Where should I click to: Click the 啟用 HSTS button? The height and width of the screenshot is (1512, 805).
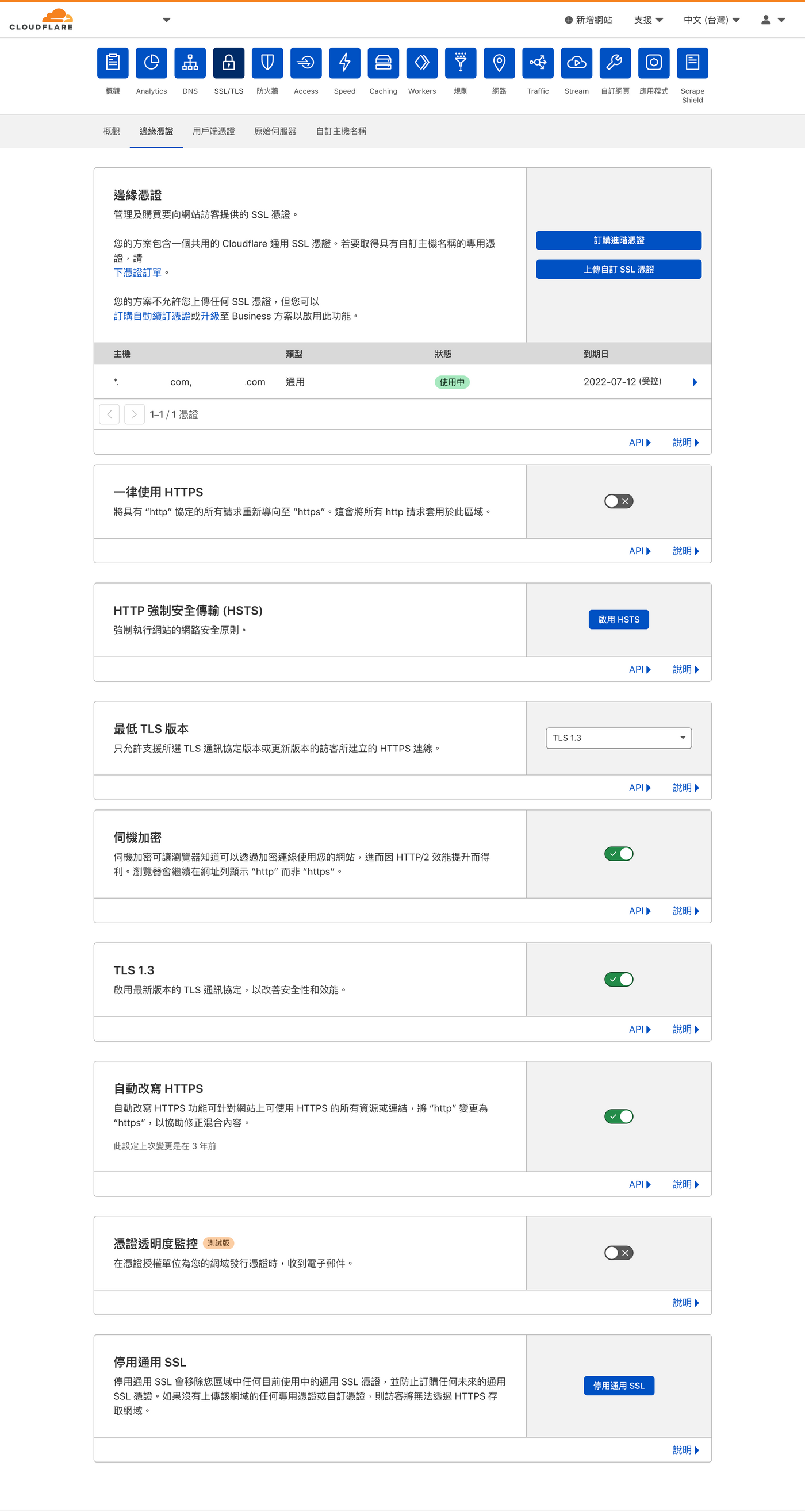pyautogui.click(x=619, y=620)
